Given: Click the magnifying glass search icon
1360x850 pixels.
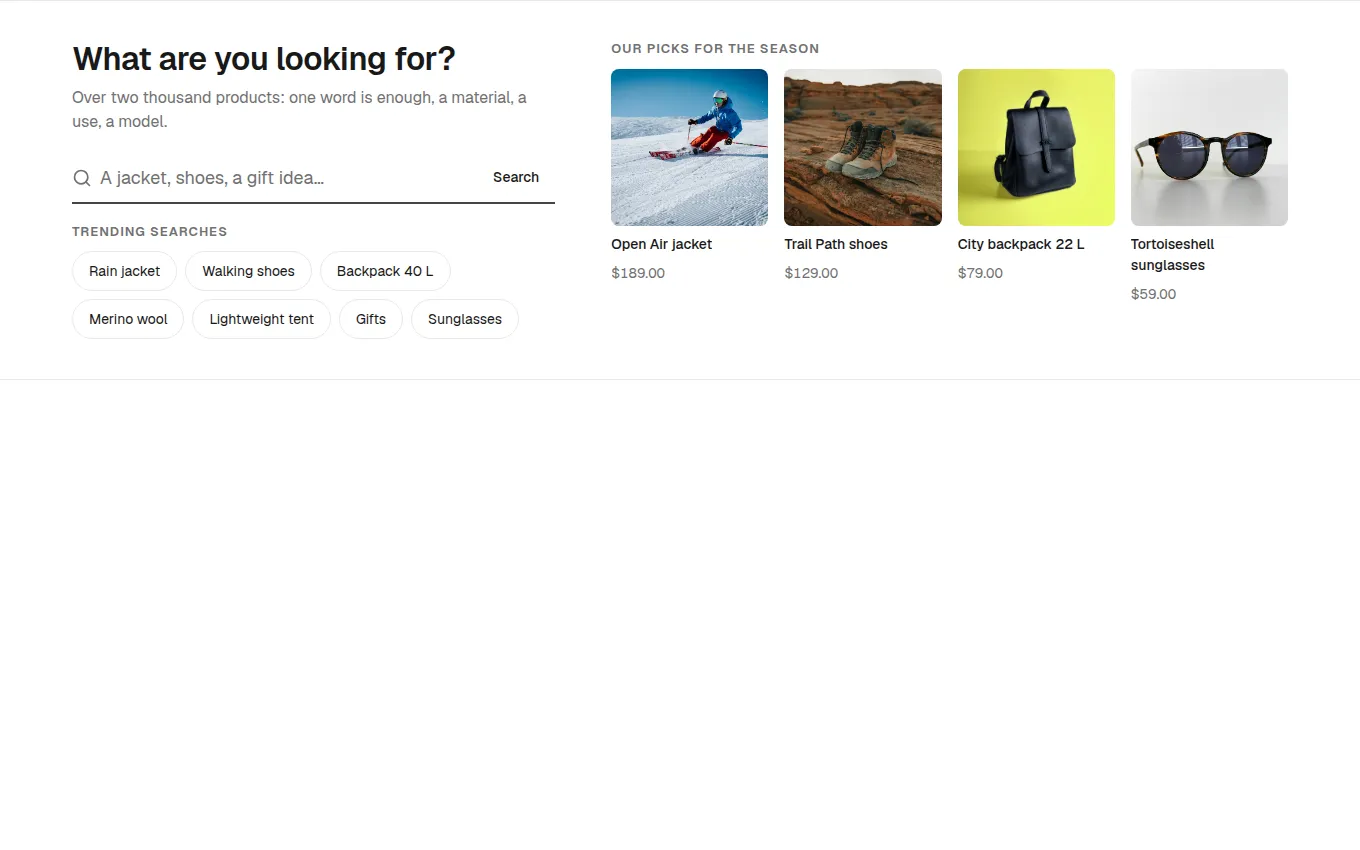Looking at the screenshot, I should tap(82, 178).
